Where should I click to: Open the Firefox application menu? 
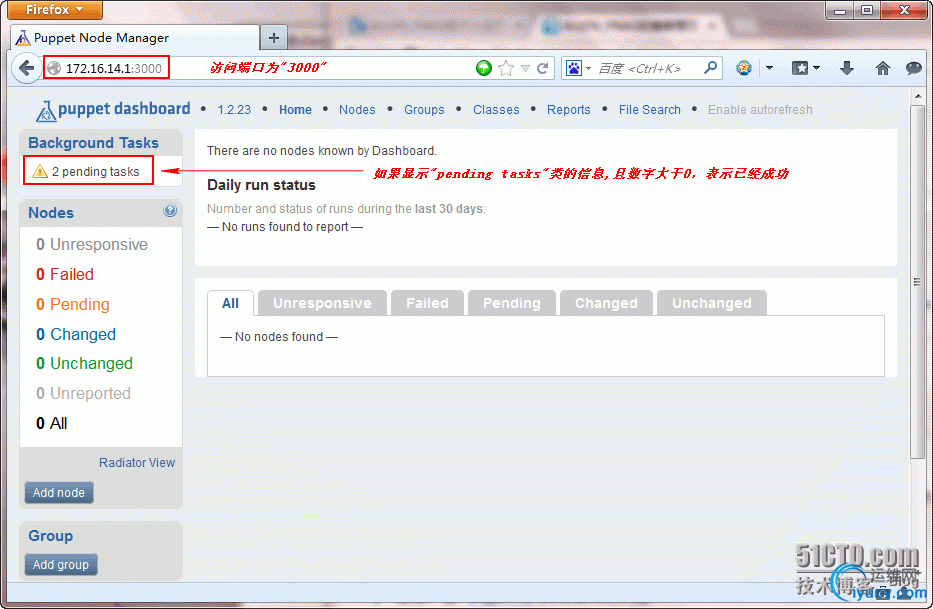coord(55,10)
